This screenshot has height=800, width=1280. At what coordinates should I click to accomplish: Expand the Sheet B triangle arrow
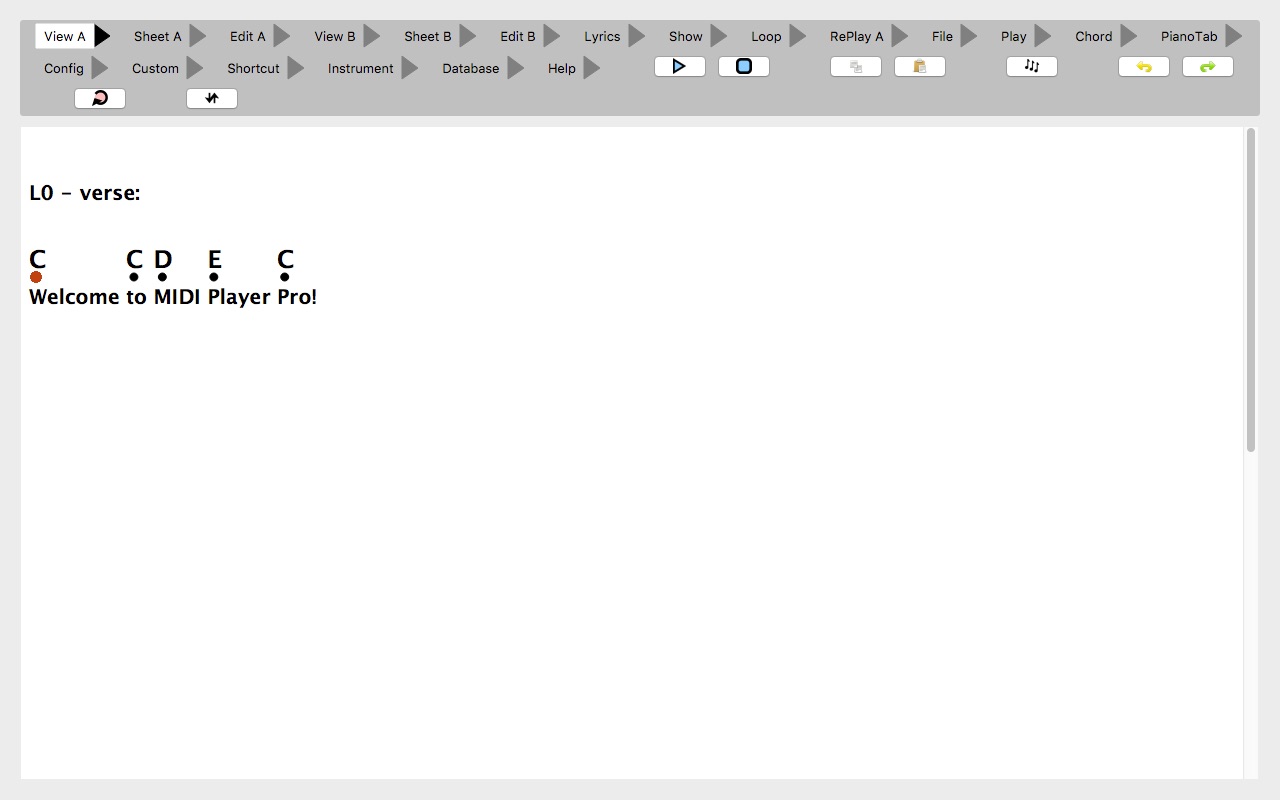(x=468, y=36)
